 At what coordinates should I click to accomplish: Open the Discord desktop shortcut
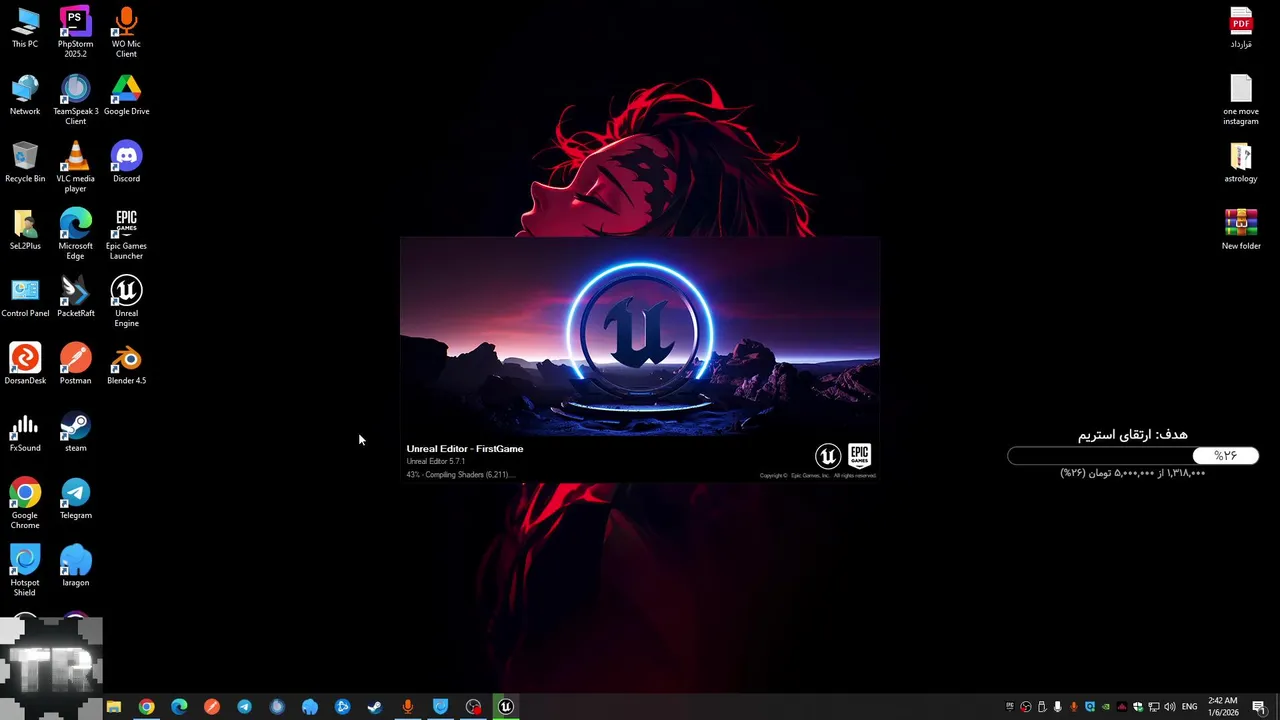tap(126, 162)
